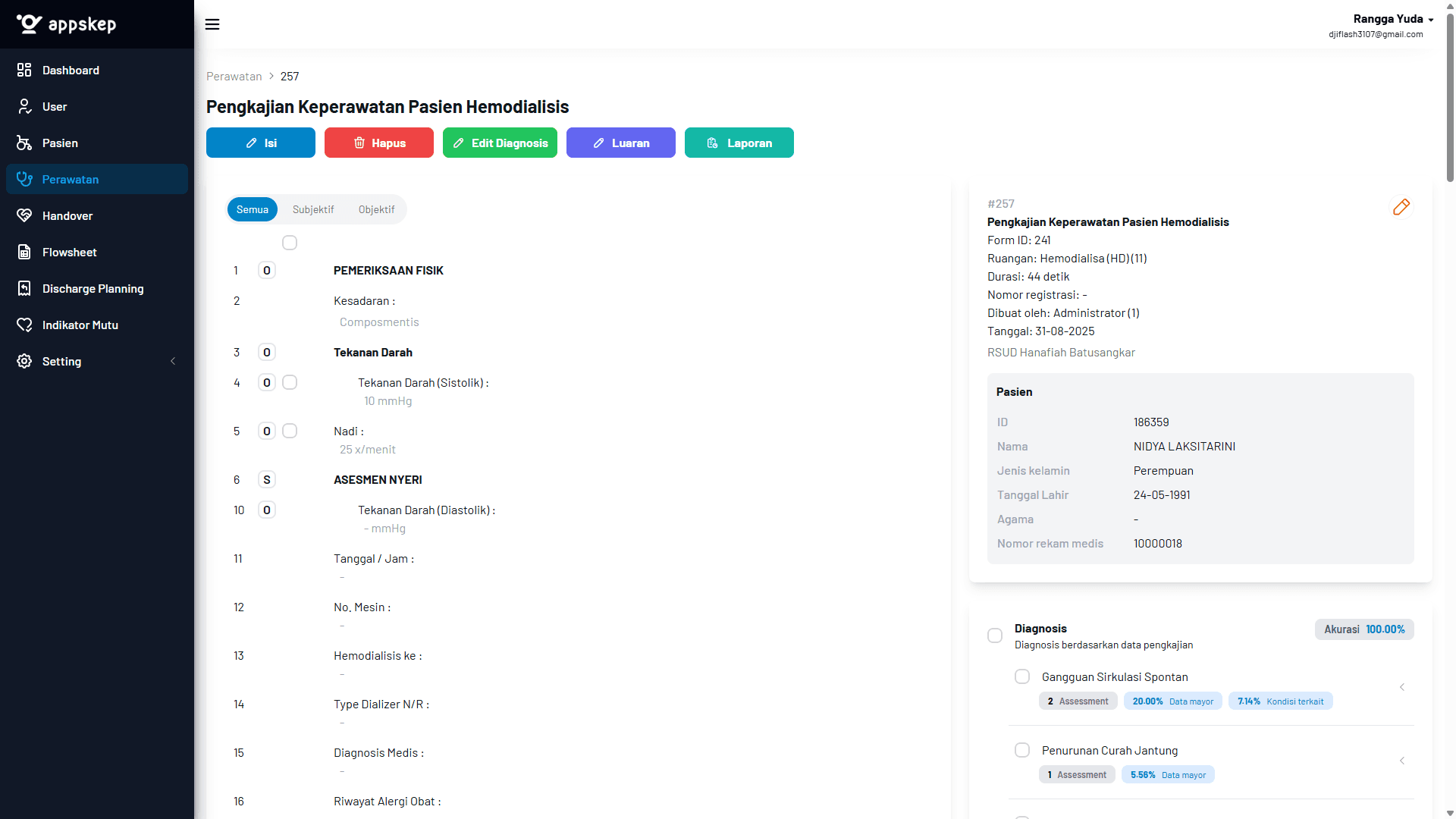Click the Indikator Mutu heart icon

tap(24, 325)
